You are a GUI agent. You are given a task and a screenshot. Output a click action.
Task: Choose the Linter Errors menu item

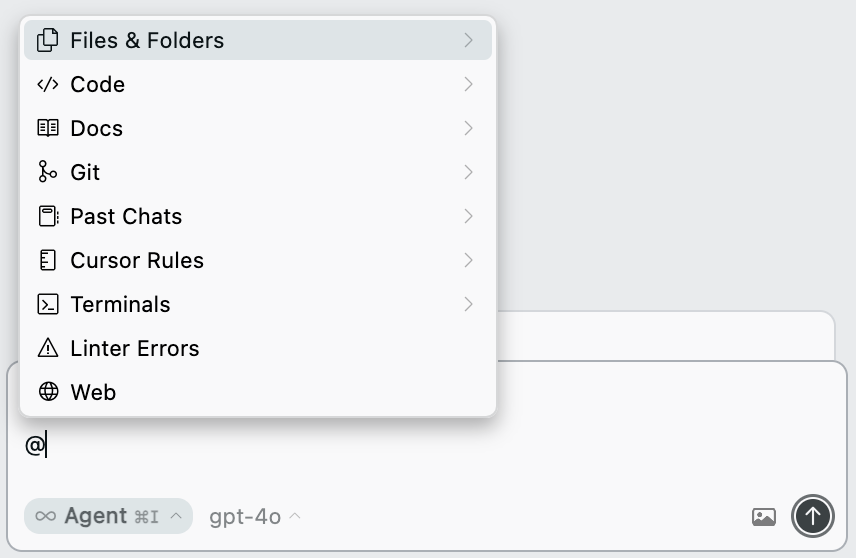(135, 349)
